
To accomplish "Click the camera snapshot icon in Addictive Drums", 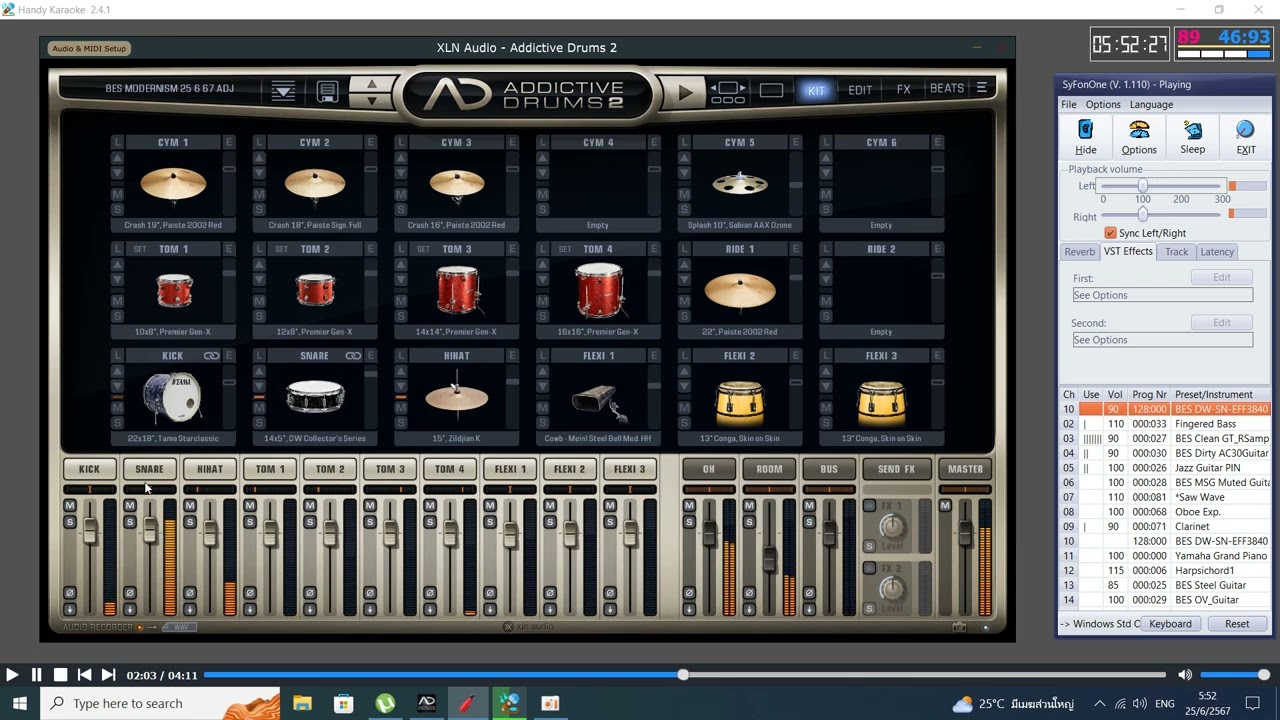I will coord(959,627).
